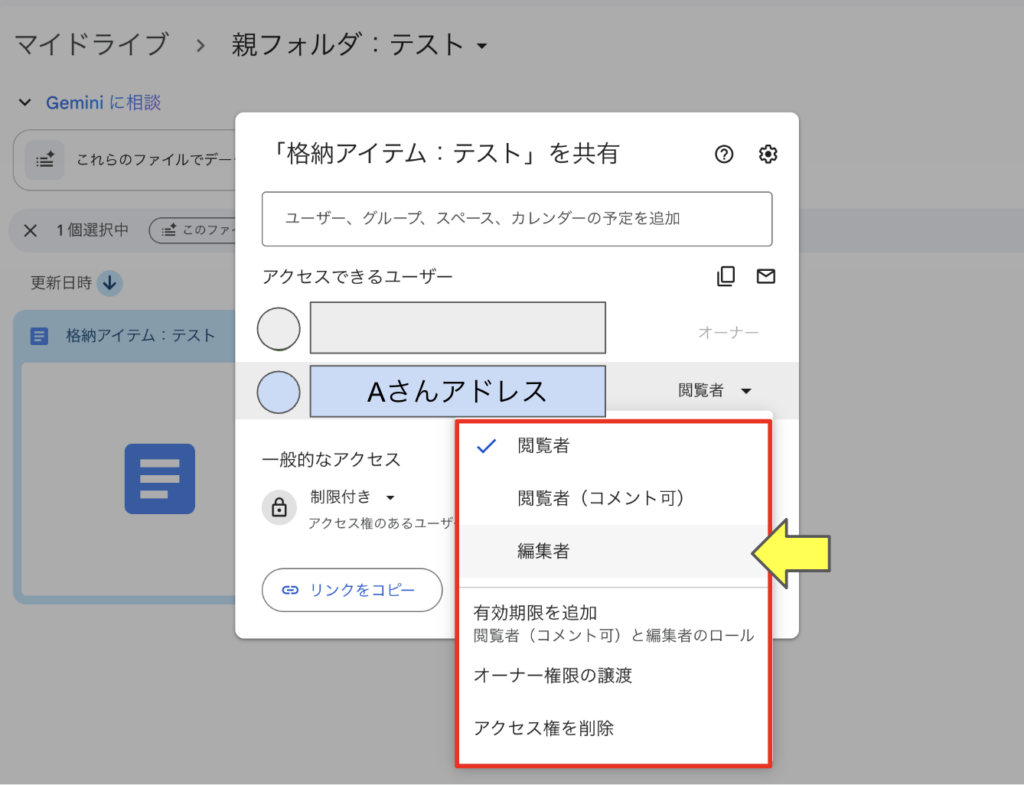
Task: Select オーナー権限の譲渡 in menu
Action: [x=553, y=676]
